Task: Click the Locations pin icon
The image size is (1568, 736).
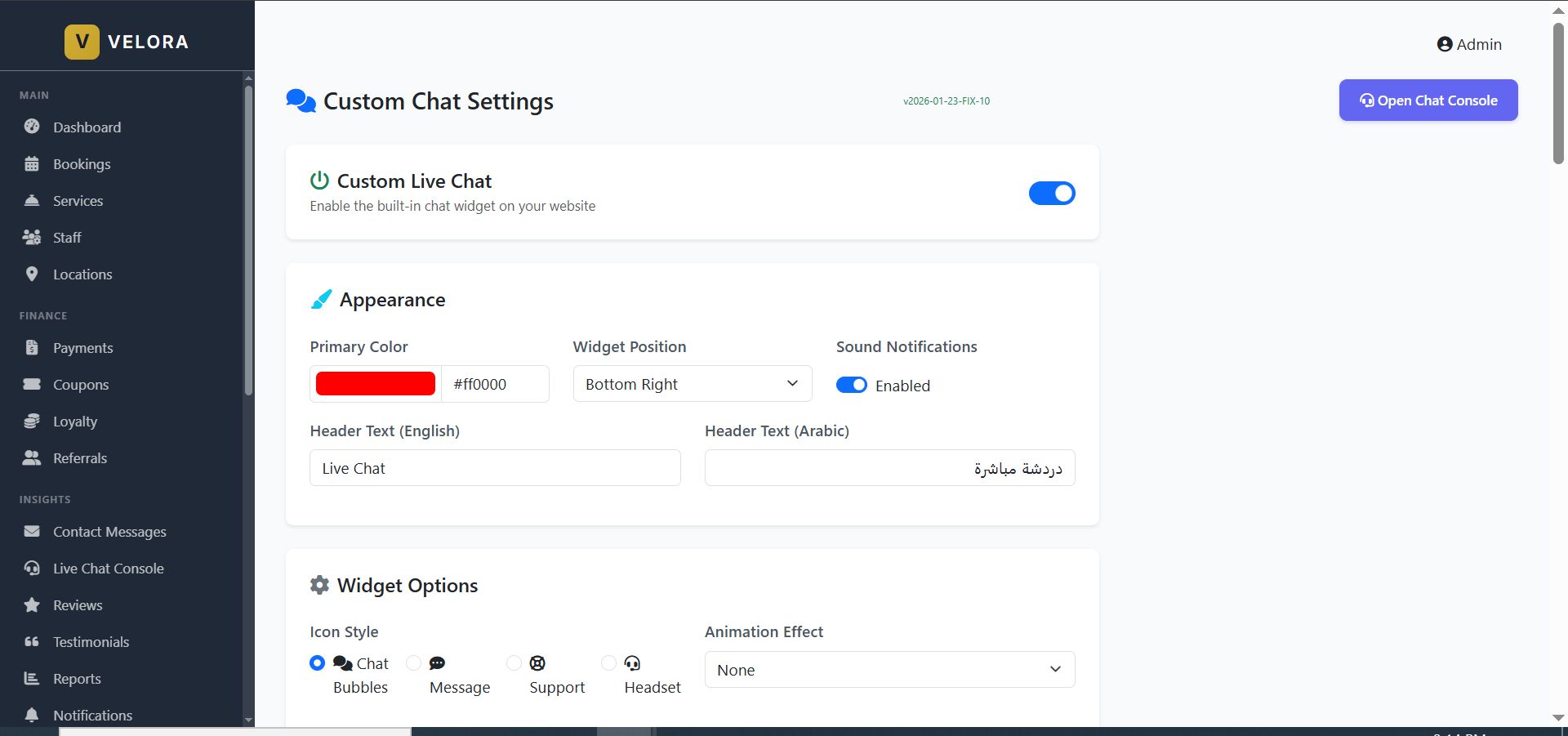Action: coord(32,274)
